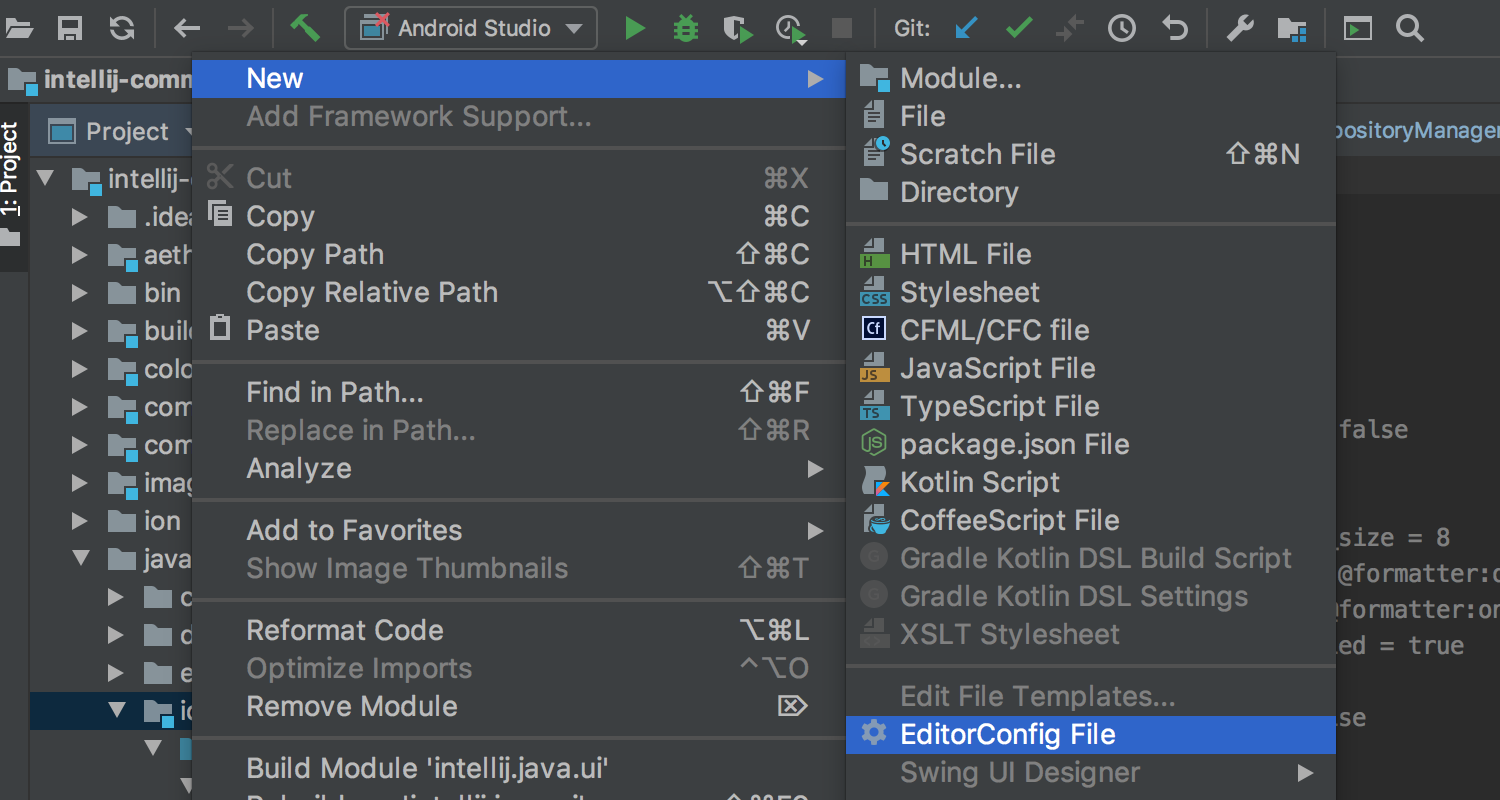Expand the images folder arrow
This screenshot has height=800, width=1500.
(x=80, y=483)
